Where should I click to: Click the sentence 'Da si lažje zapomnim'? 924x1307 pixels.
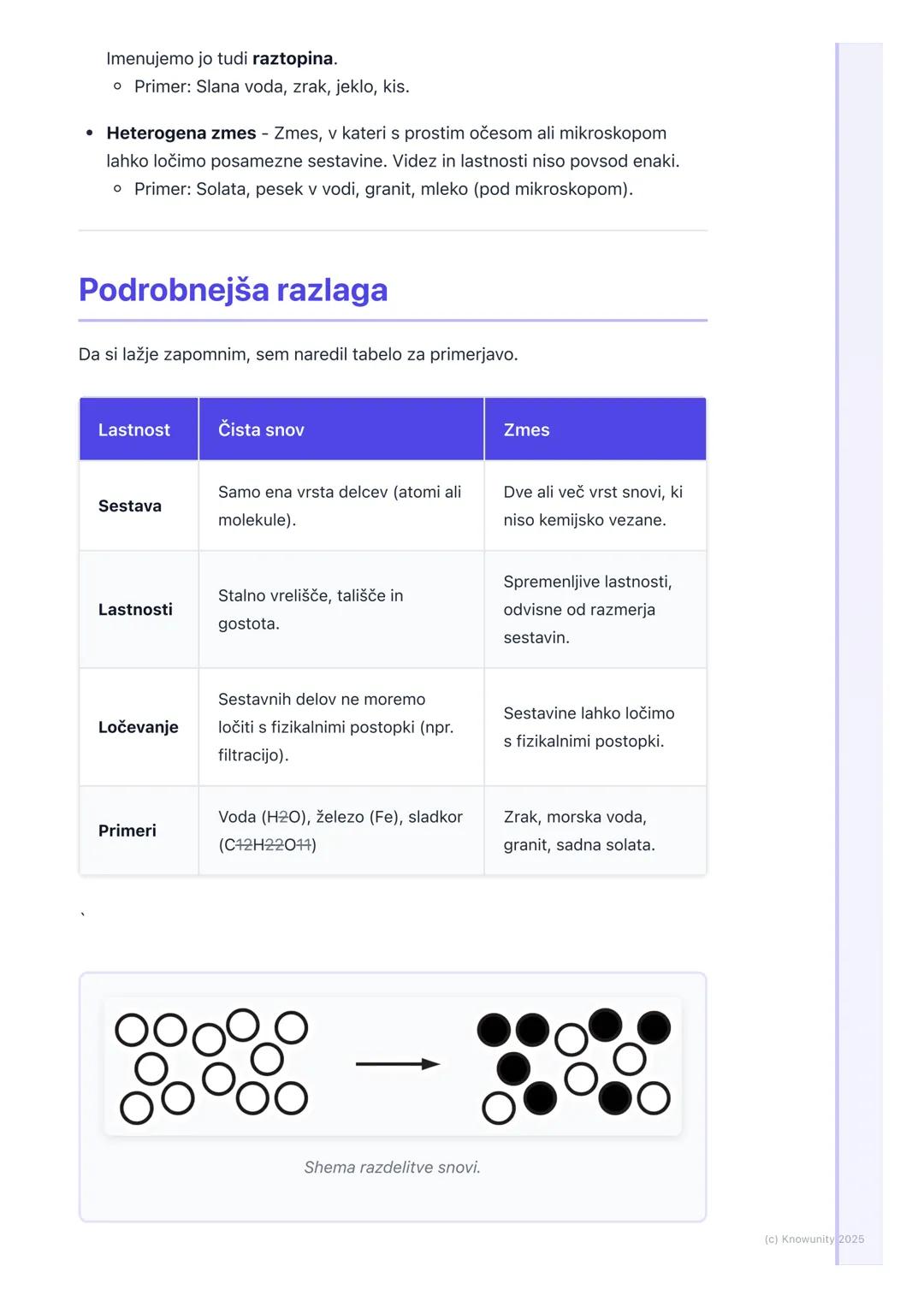click(x=298, y=354)
